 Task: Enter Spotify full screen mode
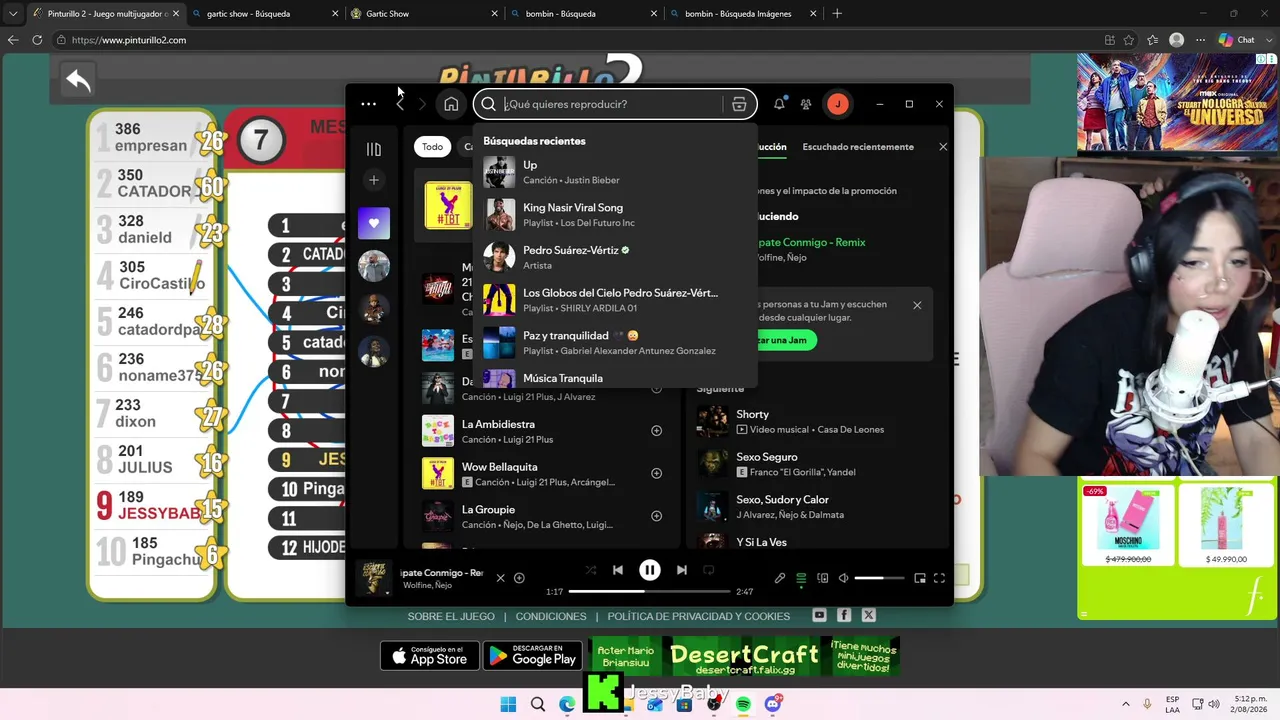point(939,578)
